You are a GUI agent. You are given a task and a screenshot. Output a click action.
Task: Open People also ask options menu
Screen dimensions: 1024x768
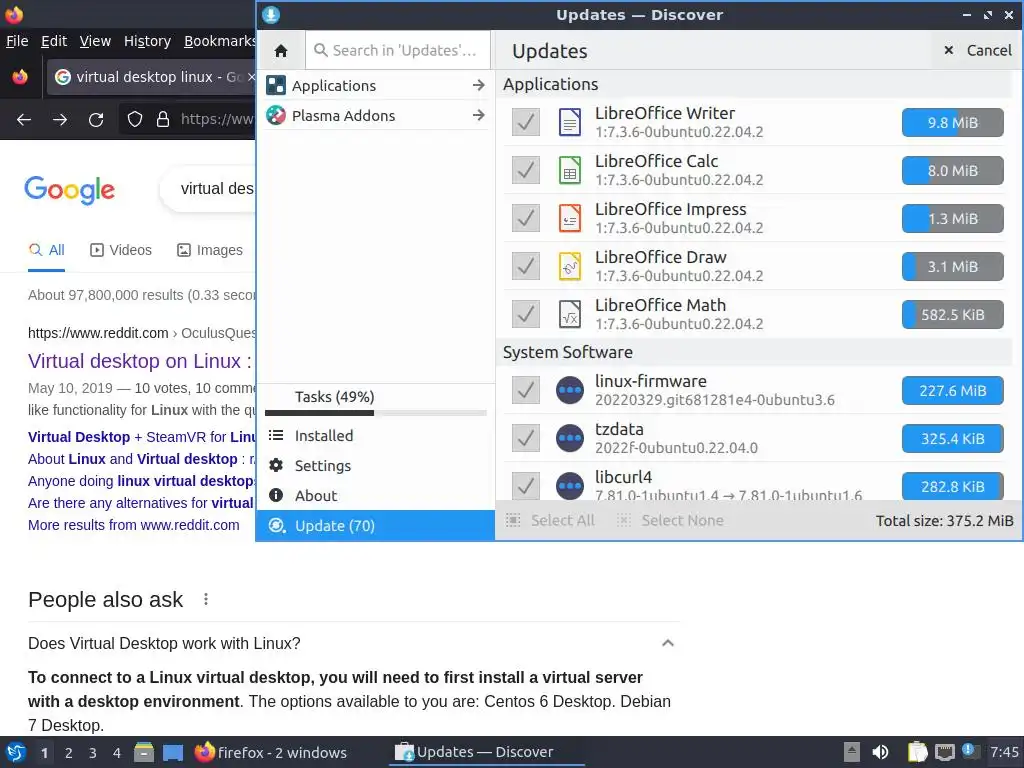click(206, 599)
